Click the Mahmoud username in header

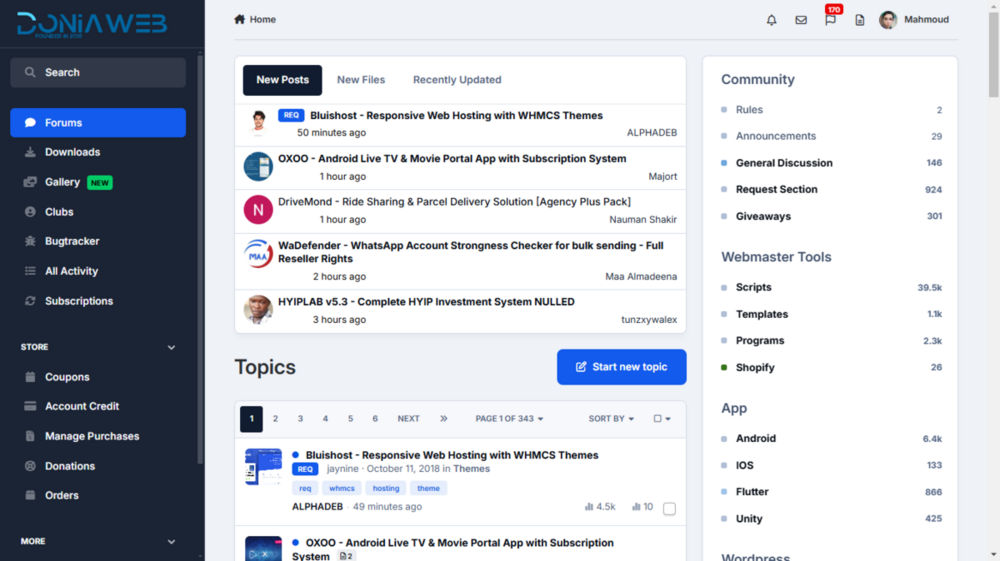[926, 20]
